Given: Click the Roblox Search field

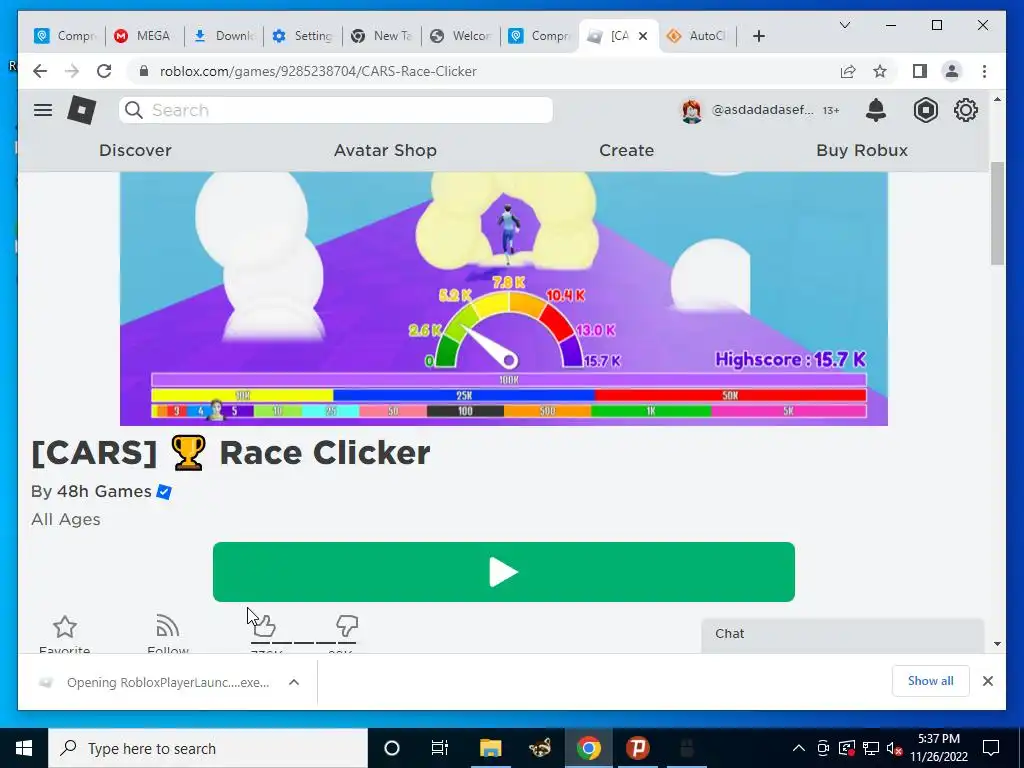Looking at the screenshot, I should (336, 110).
